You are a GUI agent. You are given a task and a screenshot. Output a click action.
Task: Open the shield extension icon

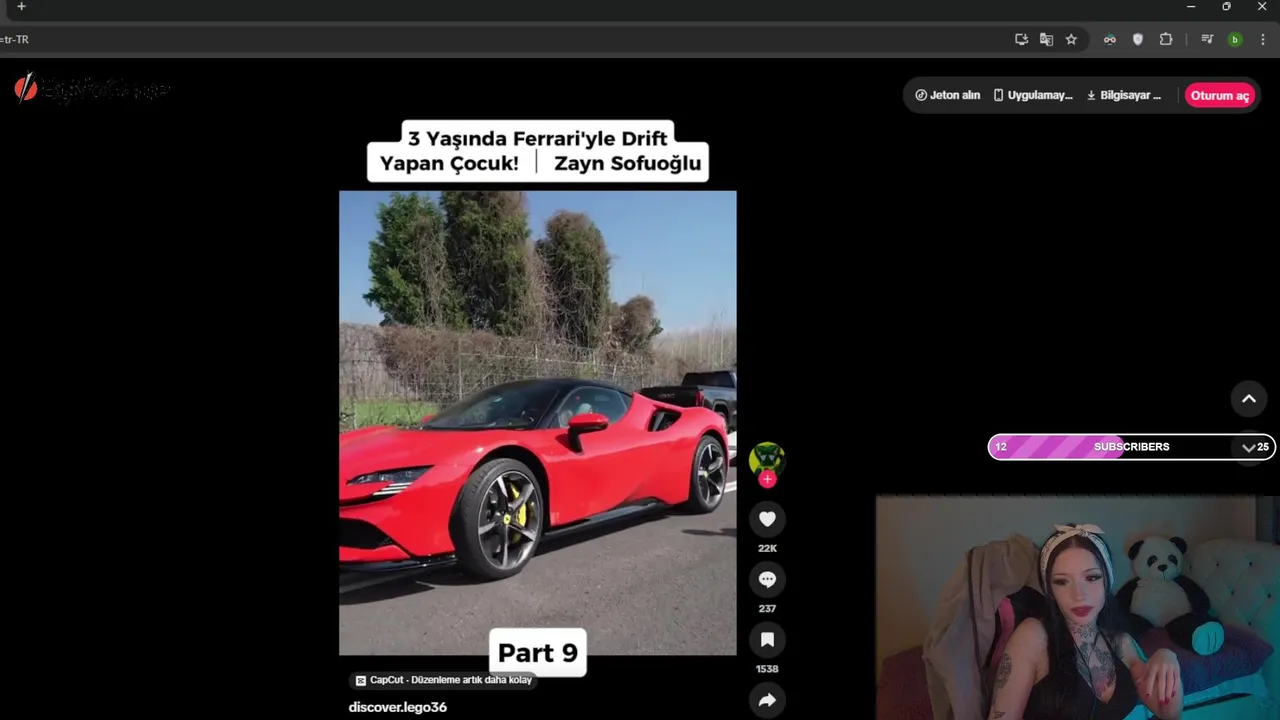point(1137,39)
